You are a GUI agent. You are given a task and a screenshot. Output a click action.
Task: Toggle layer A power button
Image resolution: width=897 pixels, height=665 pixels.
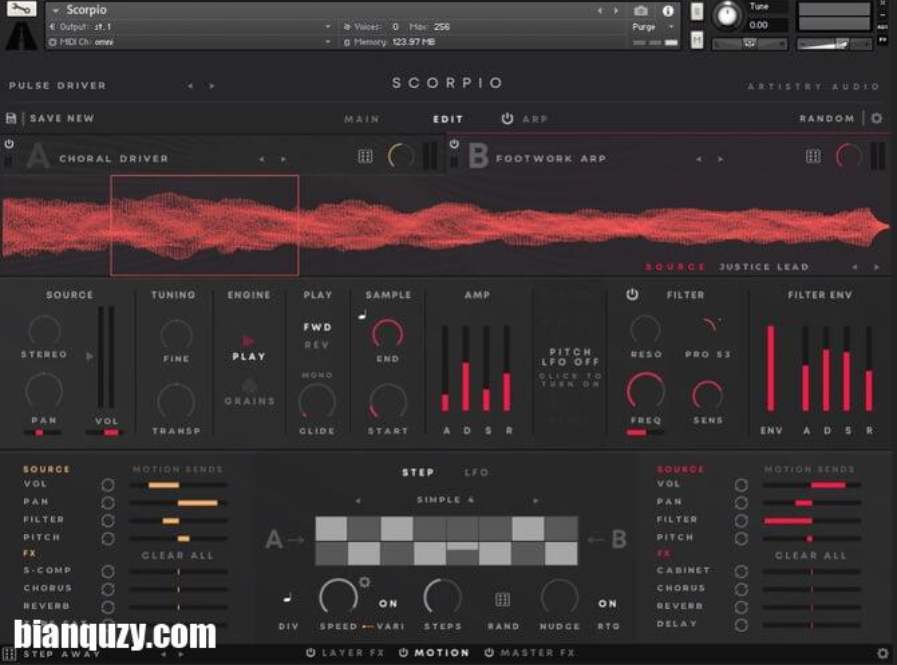[x=9, y=144]
